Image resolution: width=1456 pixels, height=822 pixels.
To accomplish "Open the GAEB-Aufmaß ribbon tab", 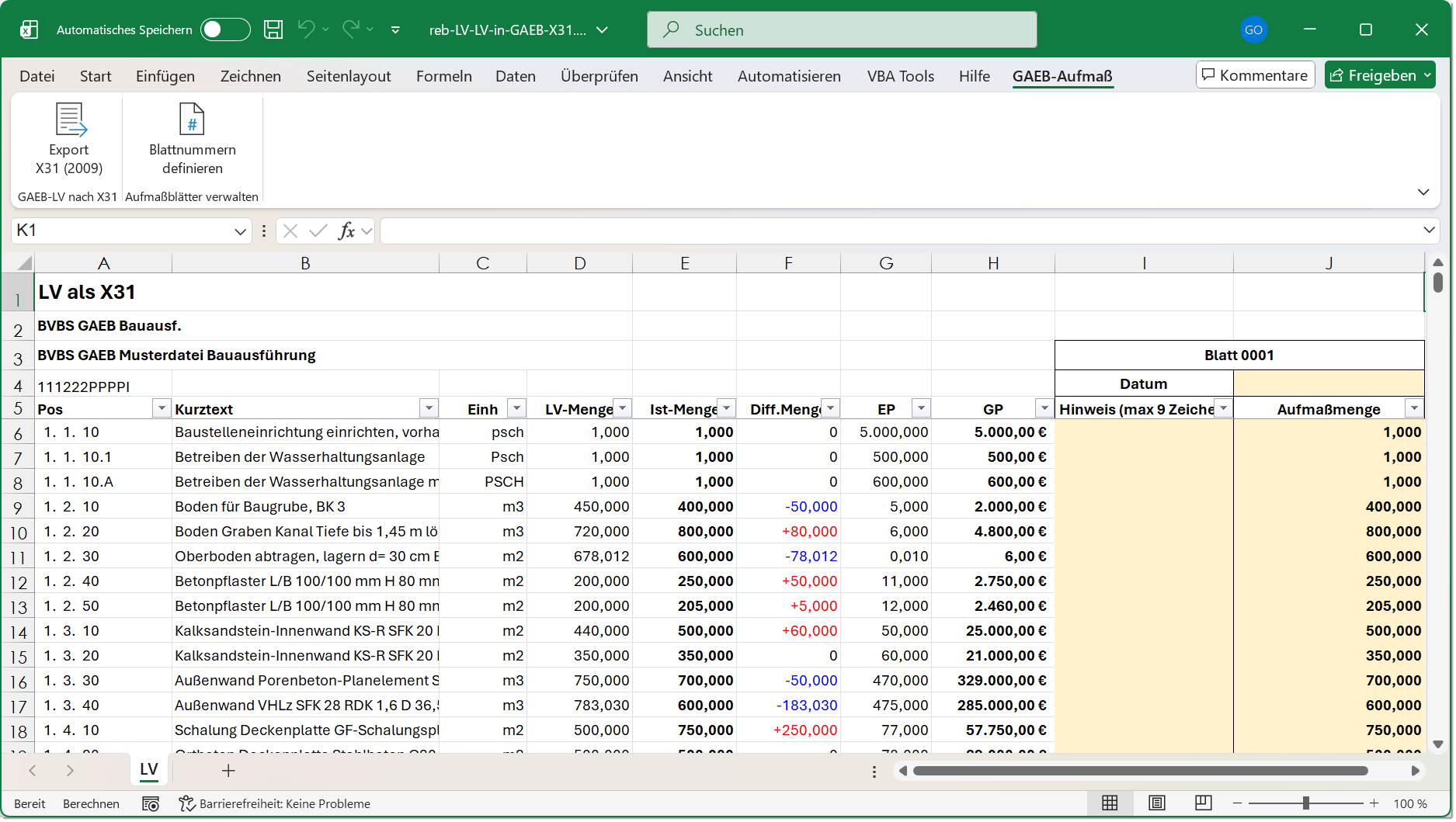I will 1062,76.
